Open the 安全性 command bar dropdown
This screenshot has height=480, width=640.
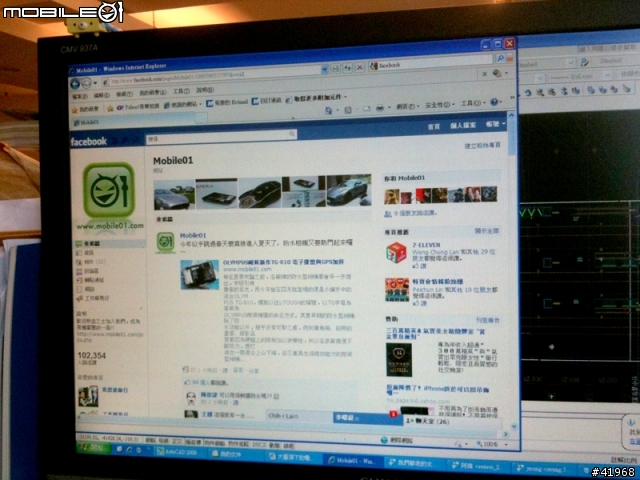tap(440, 105)
